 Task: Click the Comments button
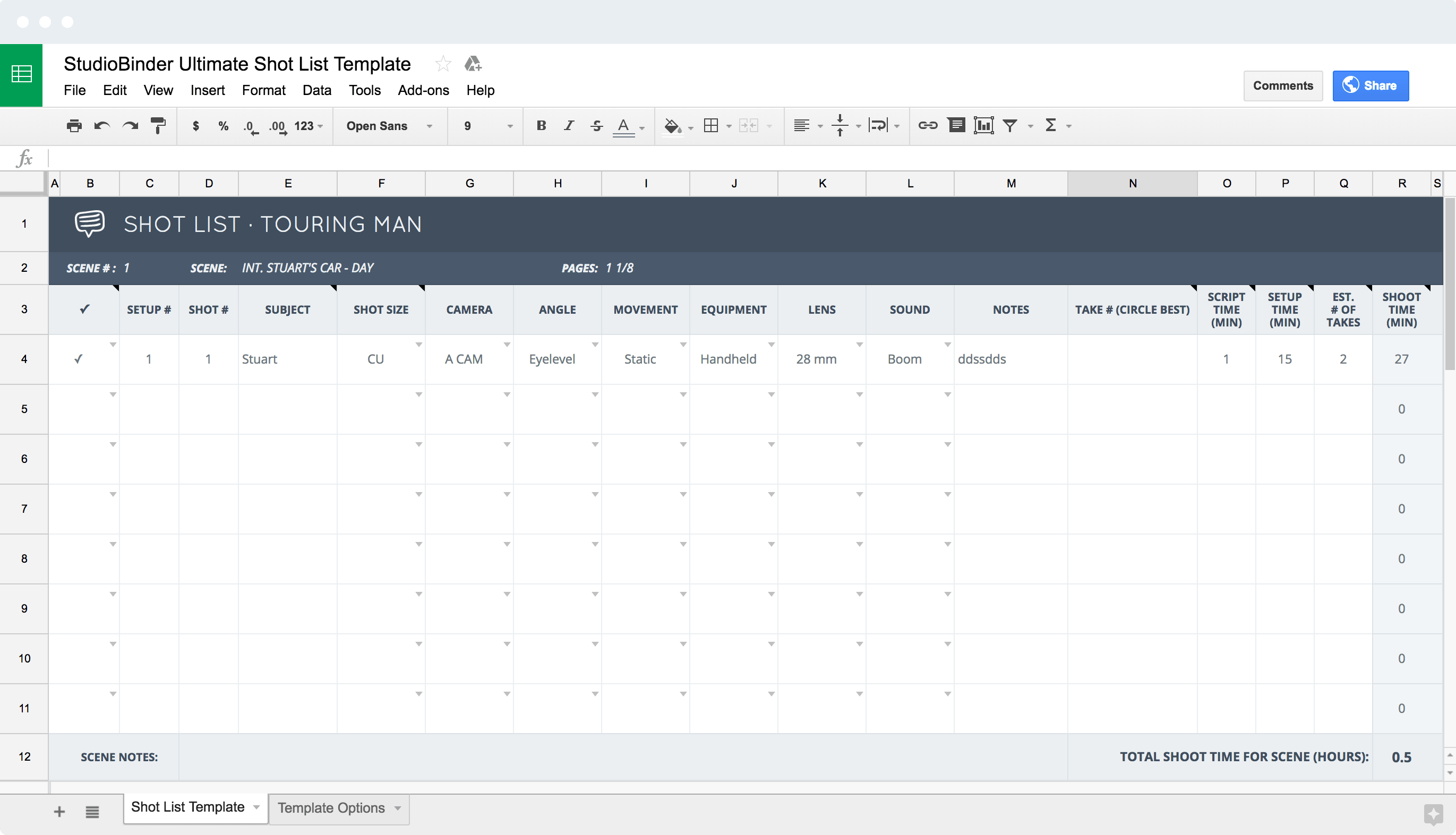pos(1283,85)
